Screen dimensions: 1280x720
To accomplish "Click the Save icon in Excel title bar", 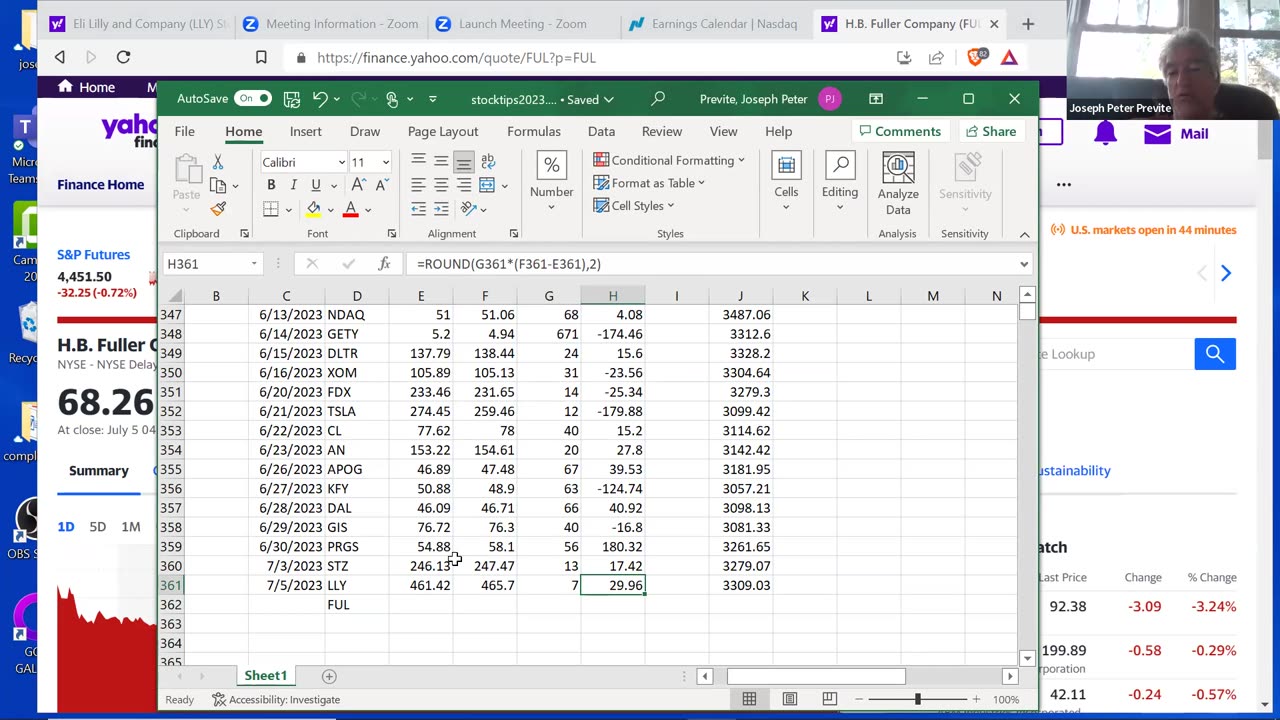I will [x=292, y=99].
